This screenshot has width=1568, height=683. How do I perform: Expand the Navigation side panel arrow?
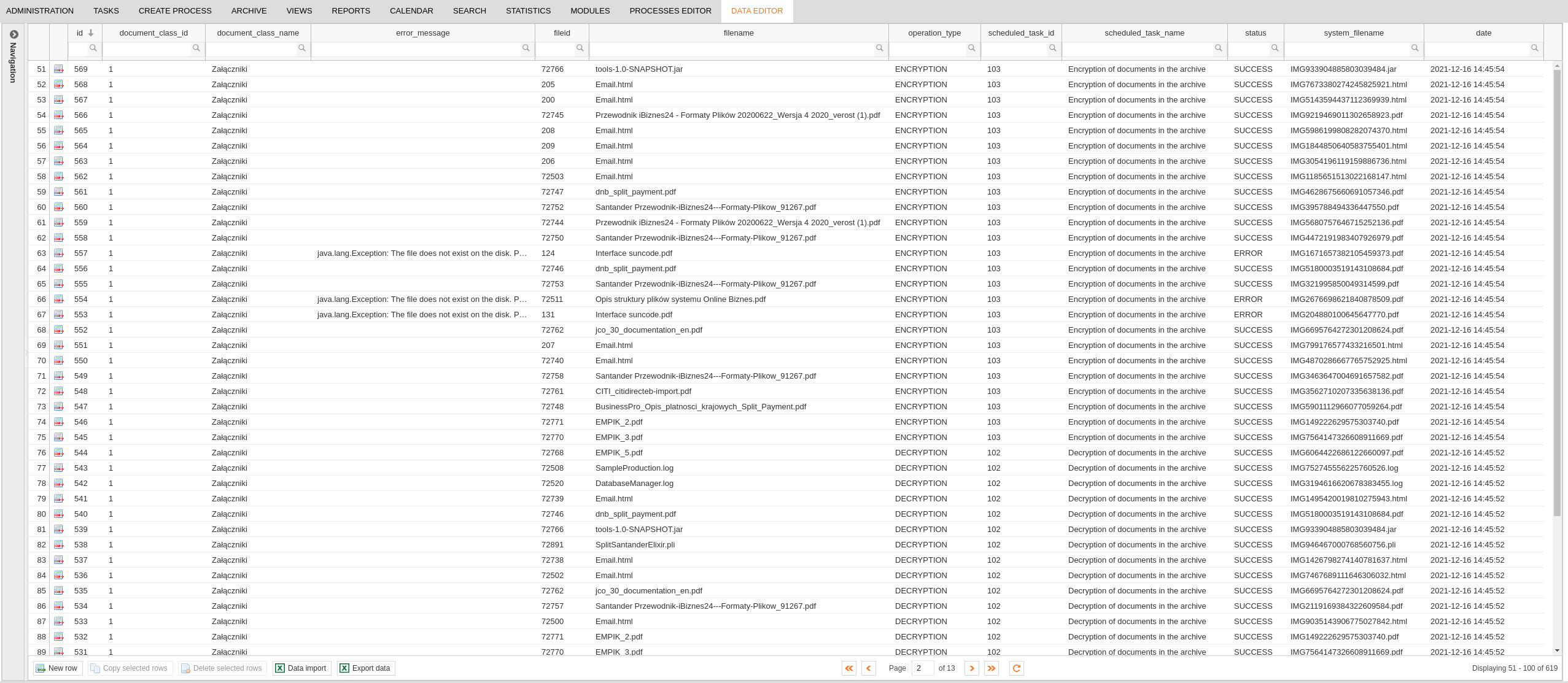click(14, 34)
